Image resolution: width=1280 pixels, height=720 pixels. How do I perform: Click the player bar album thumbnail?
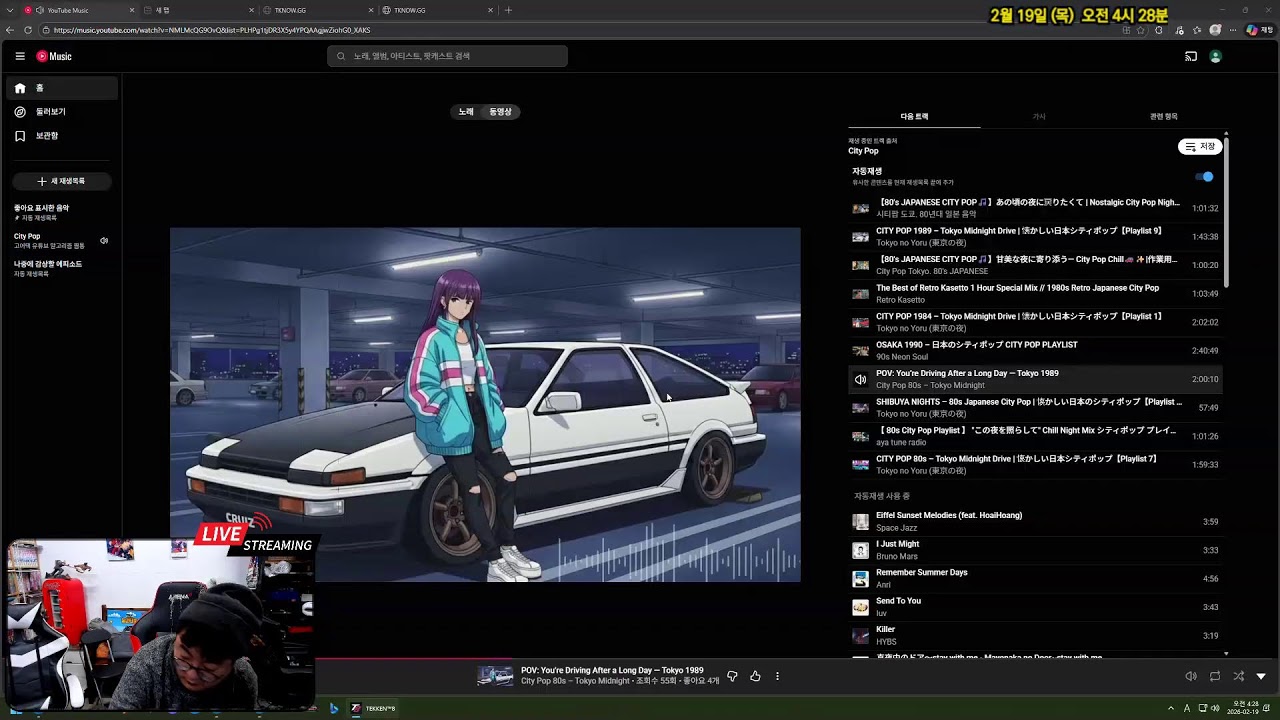click(x=495, y=677)
